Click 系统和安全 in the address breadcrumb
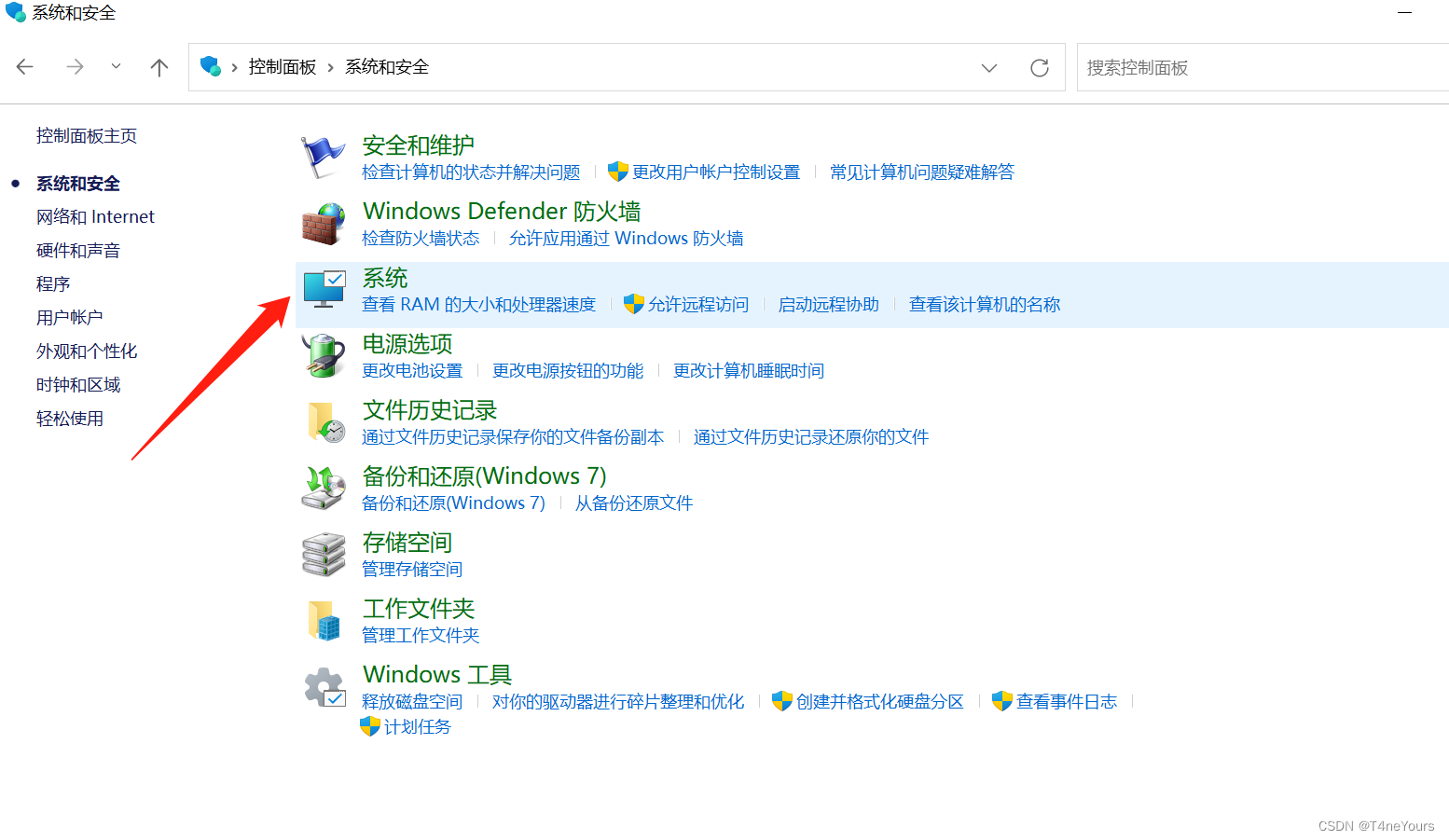The image size is (1449, 840). pos(387,67)
